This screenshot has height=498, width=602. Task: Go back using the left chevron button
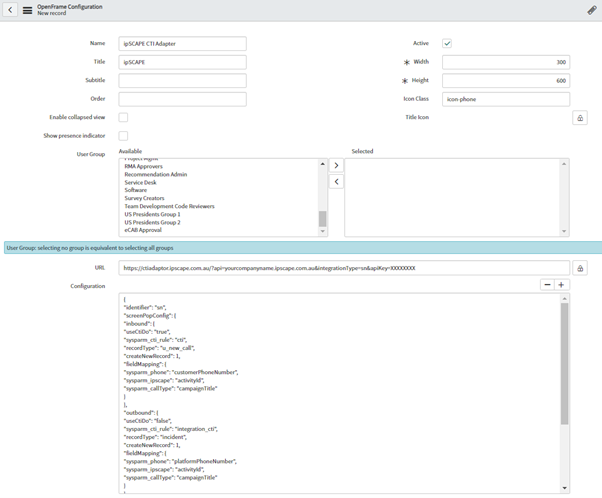pos(10,10)
